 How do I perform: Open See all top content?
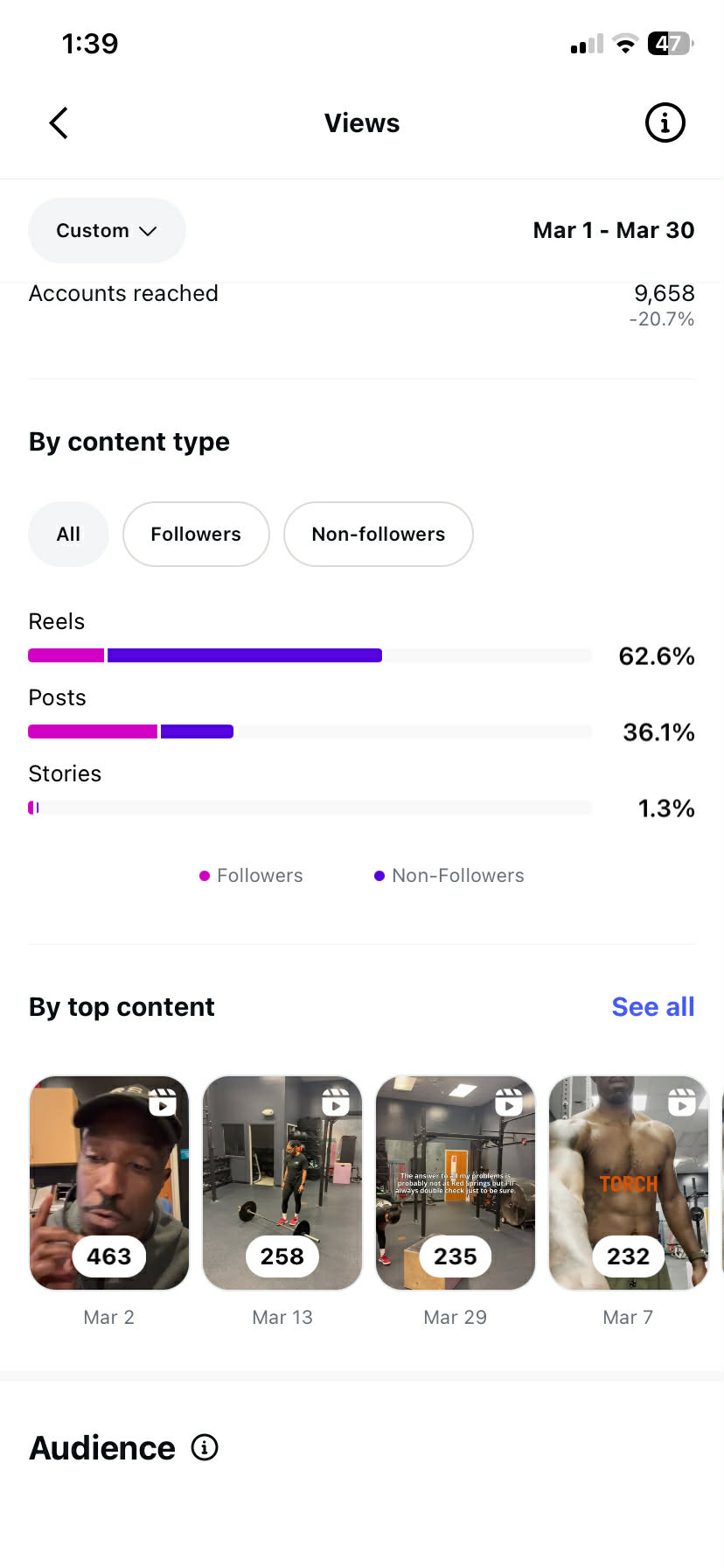(652, 1006)
